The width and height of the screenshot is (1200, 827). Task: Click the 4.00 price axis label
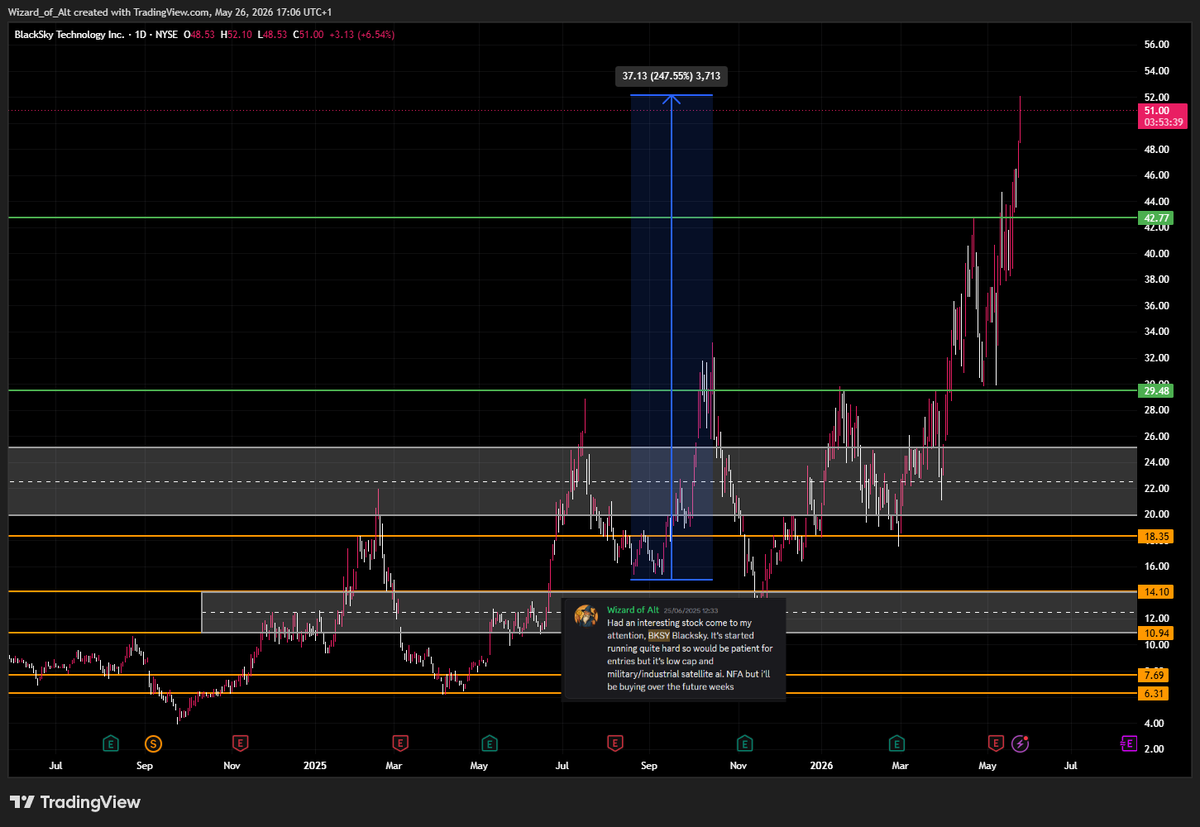click(x=1156, y=723)
